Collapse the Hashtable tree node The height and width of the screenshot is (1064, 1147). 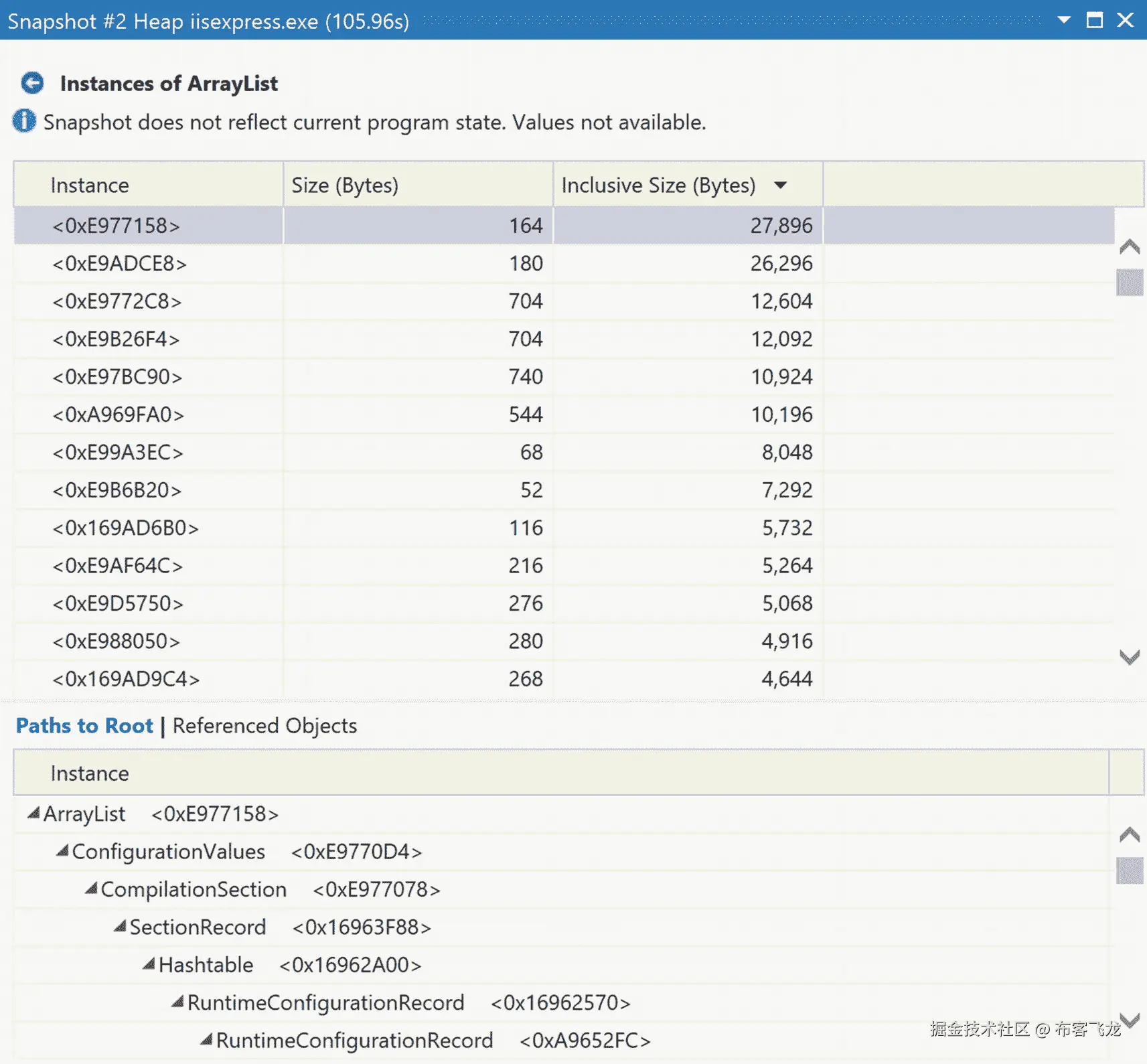[149, 964]
